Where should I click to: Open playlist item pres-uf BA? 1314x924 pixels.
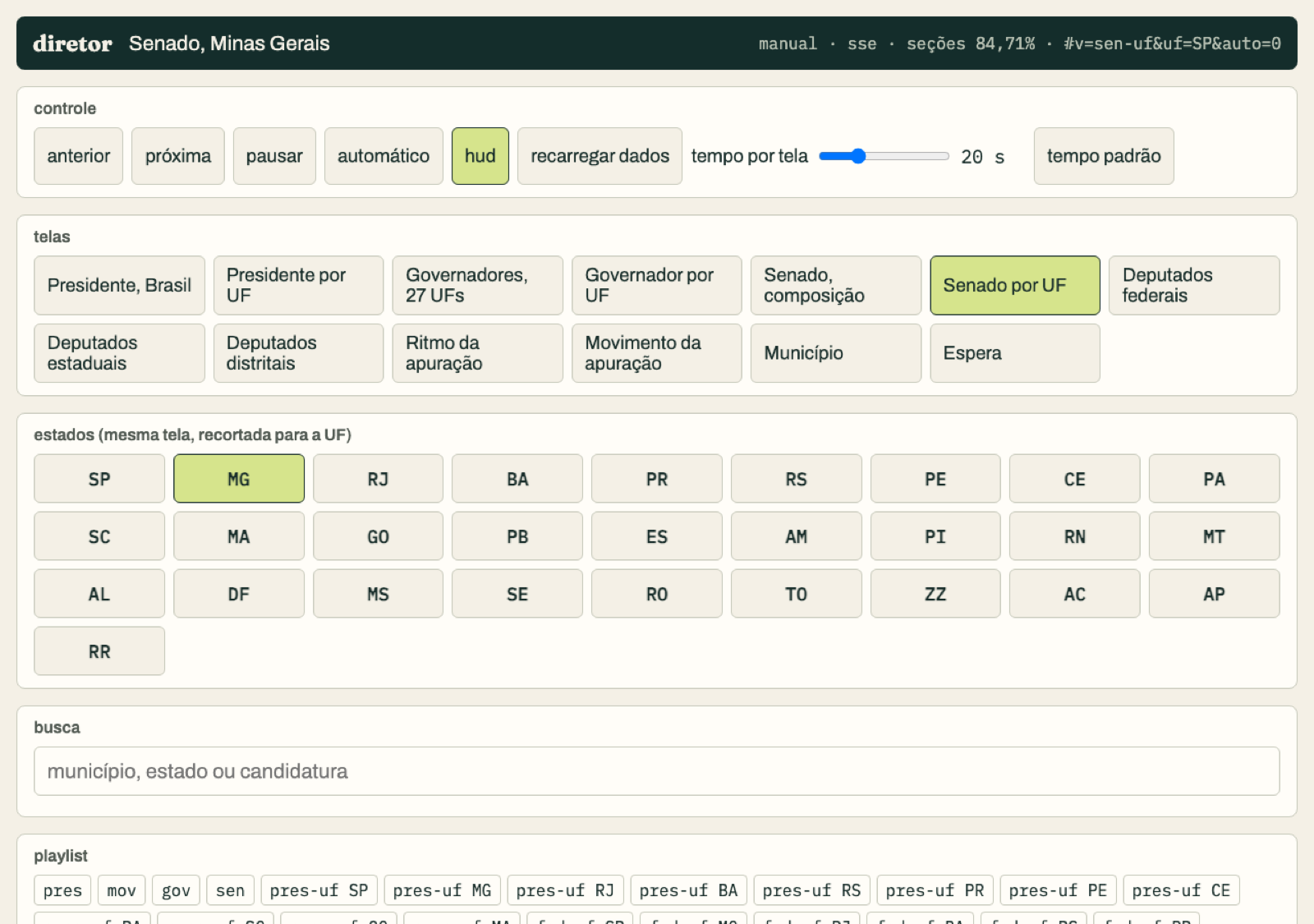pyautogui.click(x=688, y=890)
